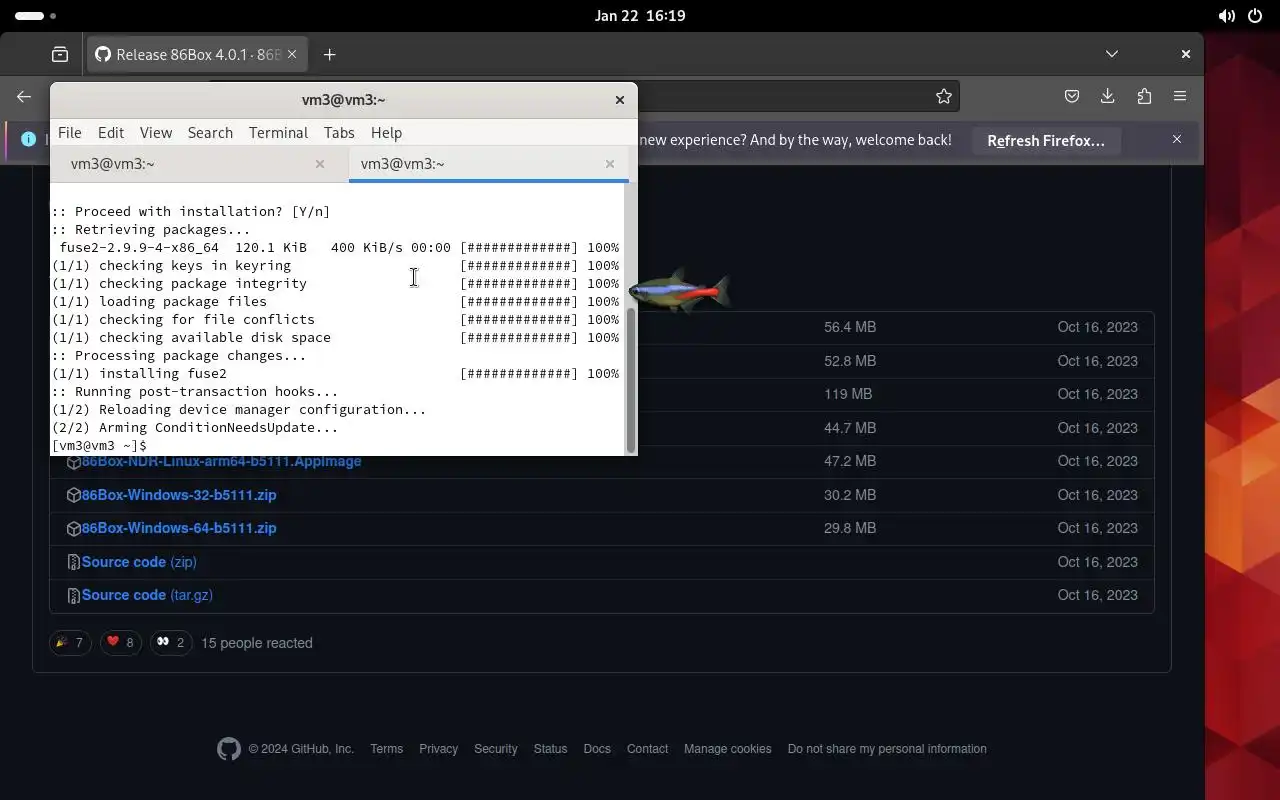Click the heart reaction with 8
1280x800 pixels.
click(120, 642)
